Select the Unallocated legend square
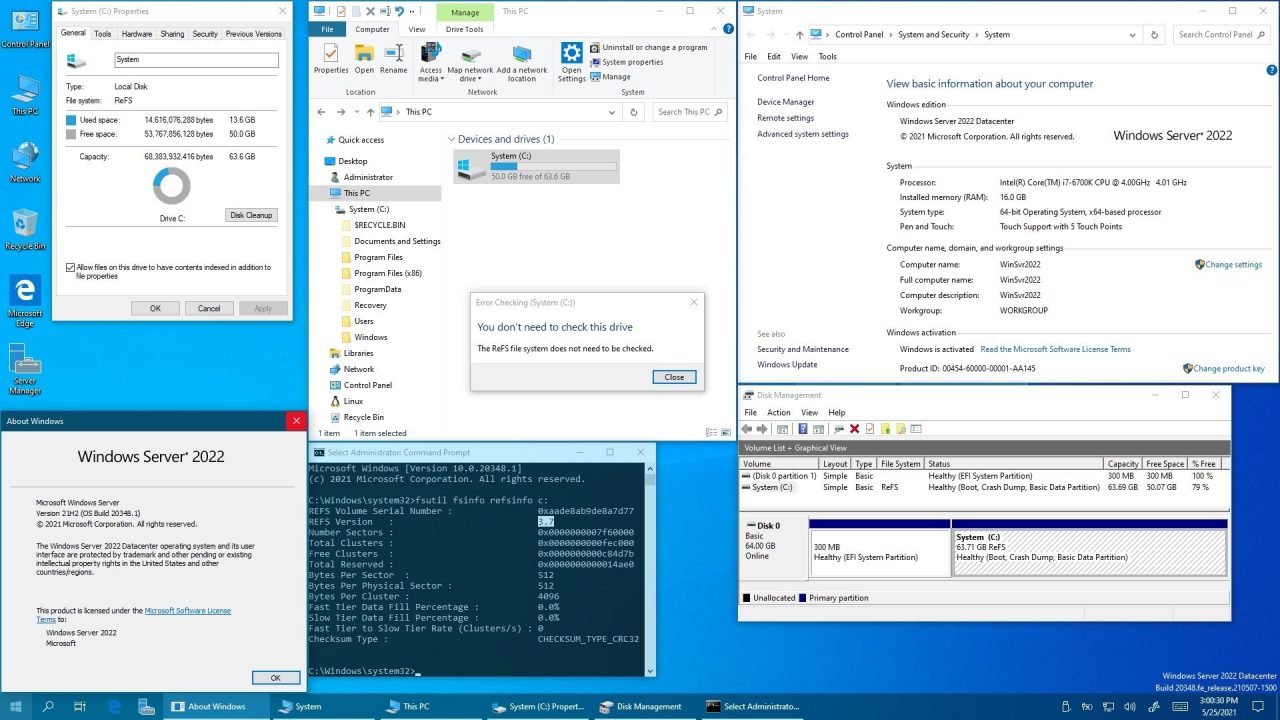The image size is (1280, 720). 745,597
